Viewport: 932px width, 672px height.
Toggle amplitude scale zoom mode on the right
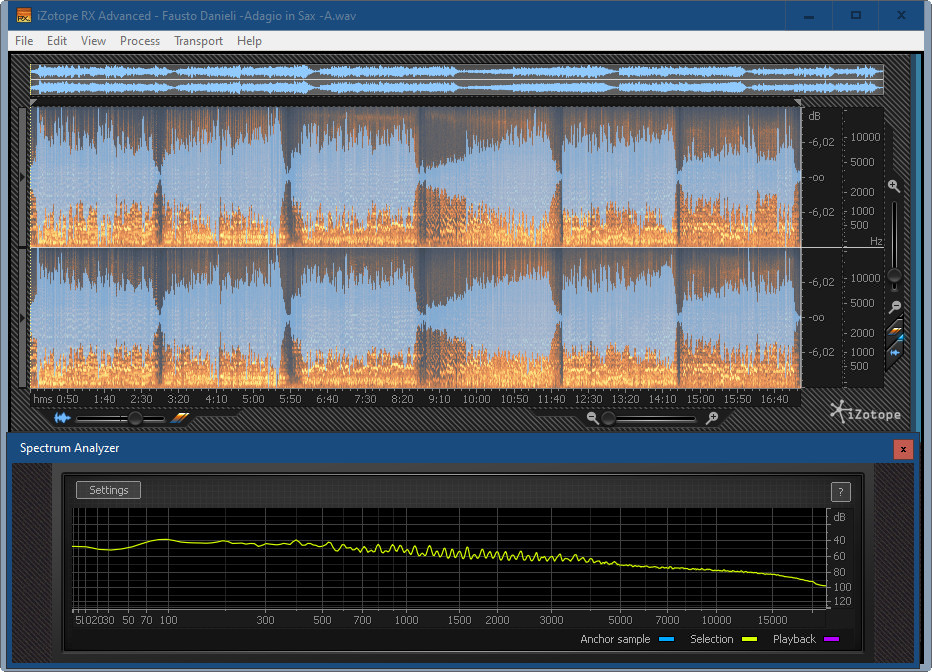point(895,352)
